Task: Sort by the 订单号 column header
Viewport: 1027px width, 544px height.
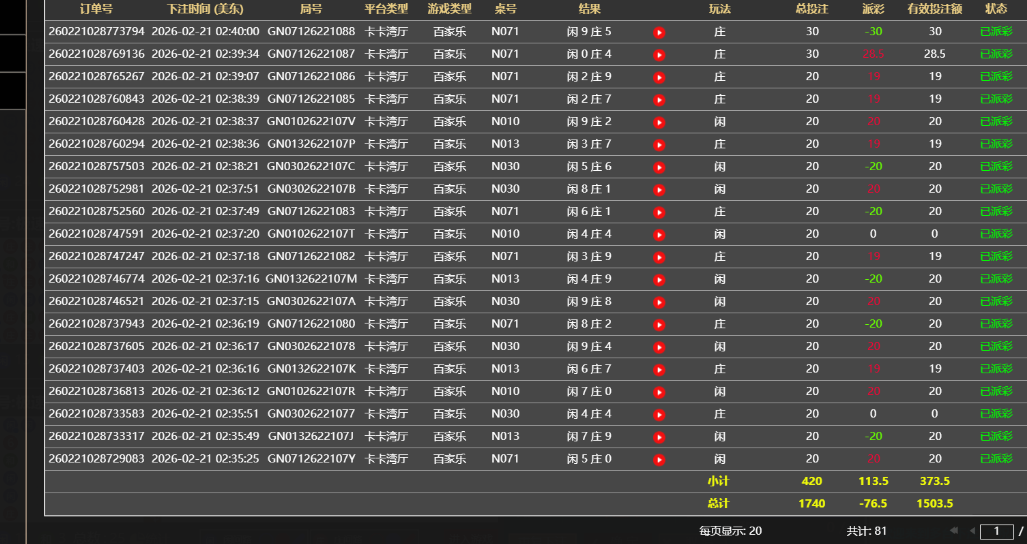Action: pyautogui.click(x=96, y=9)
